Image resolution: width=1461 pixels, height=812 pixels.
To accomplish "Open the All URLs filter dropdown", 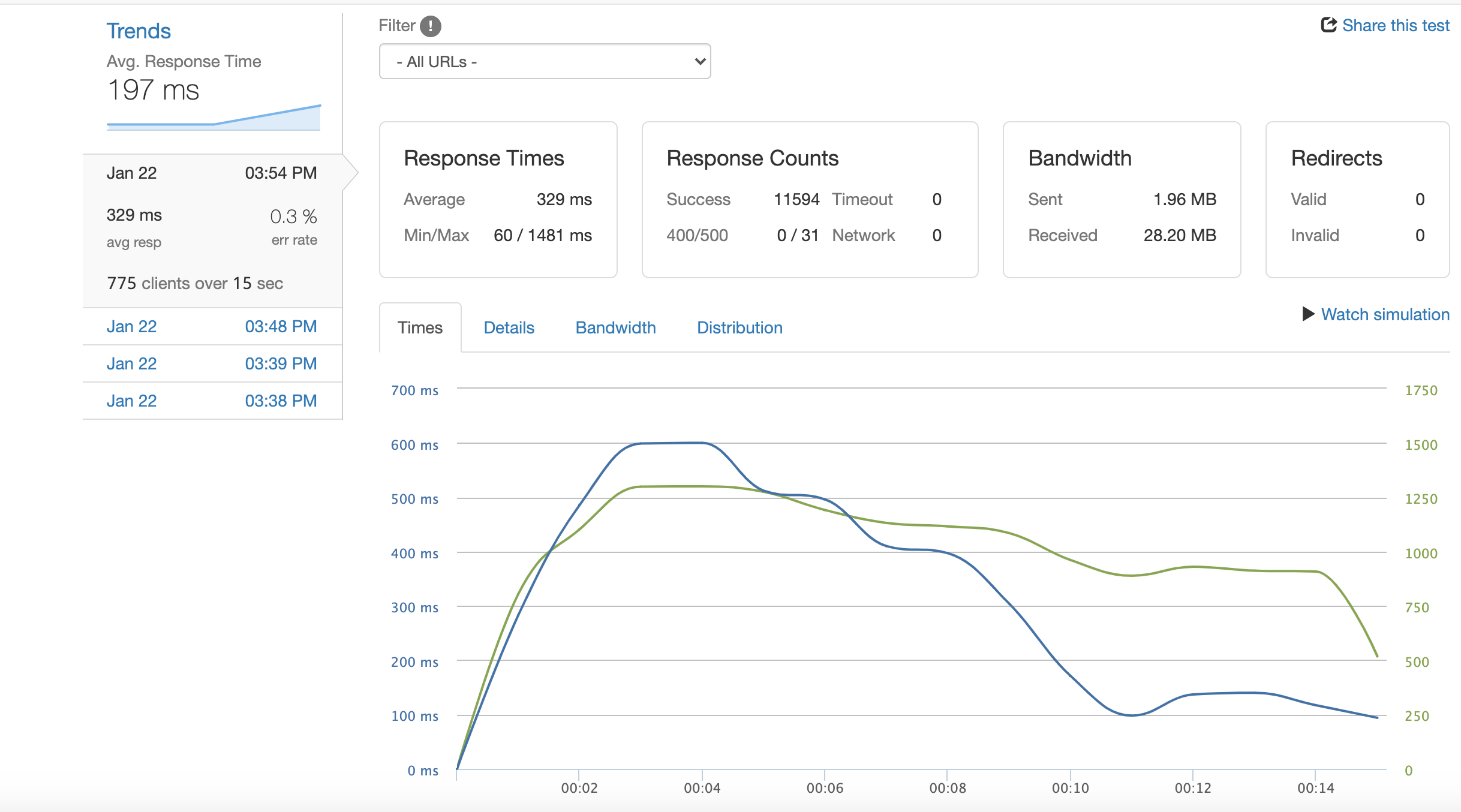I will pos(545,61).
